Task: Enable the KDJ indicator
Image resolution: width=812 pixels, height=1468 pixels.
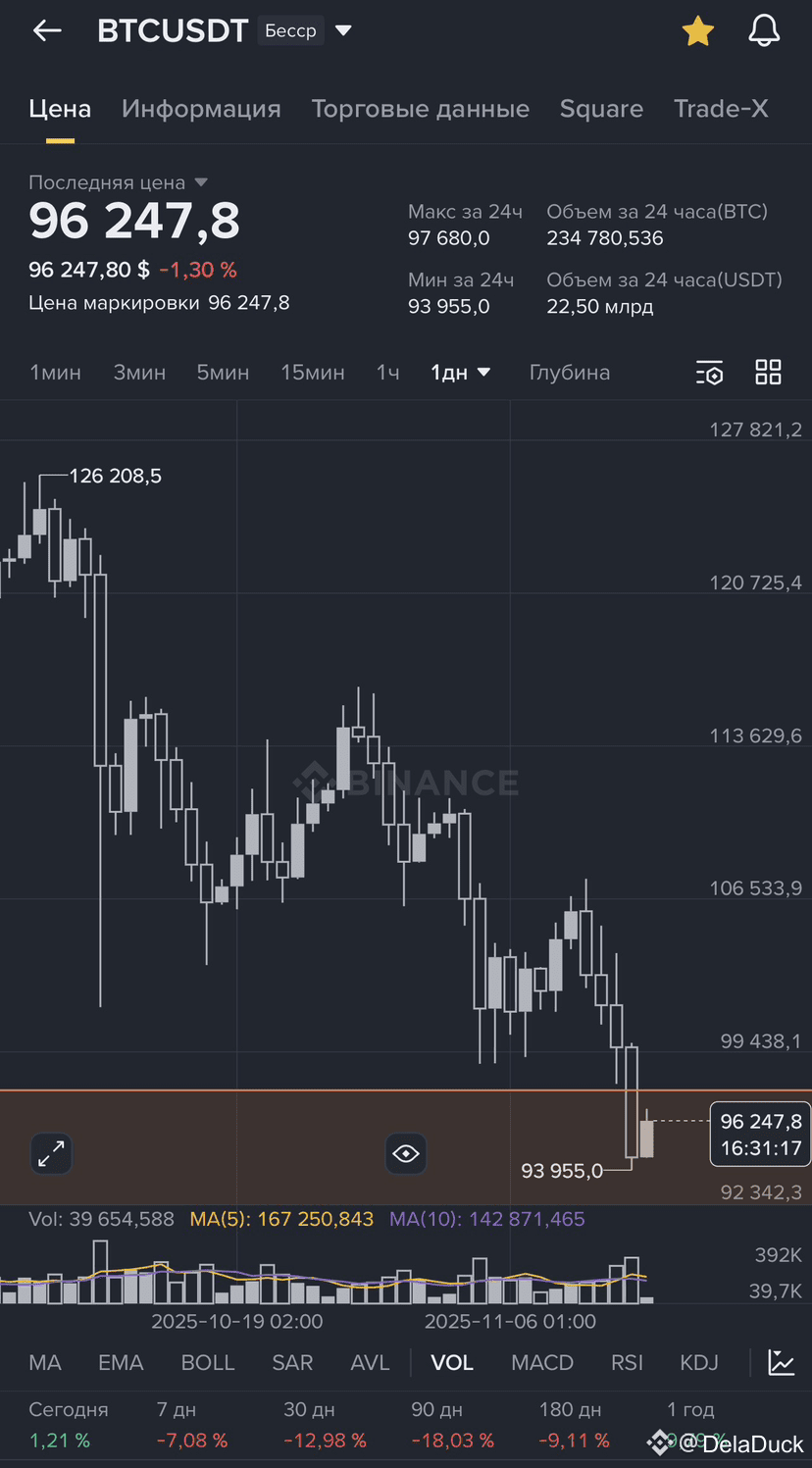Action: pyautogui.click(x=699, y=1362)
